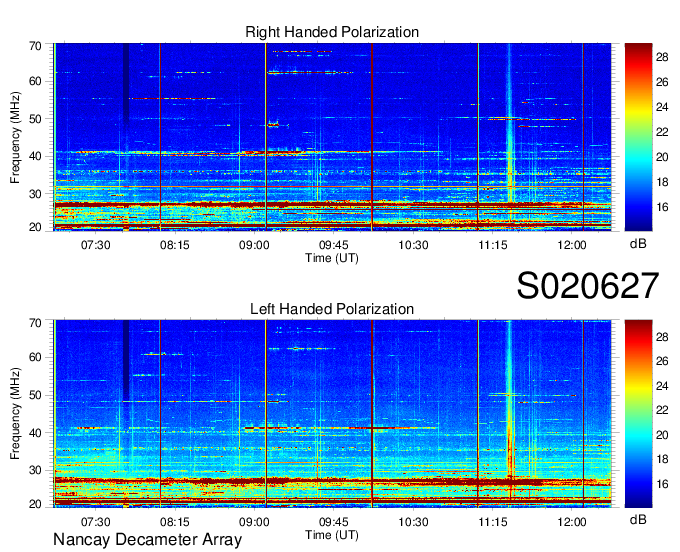Image resolution: width=680 pixels, height=552 pixels.
Task: Click the 11:15 time tick of left-handed plot
Action: click(493, 522)
